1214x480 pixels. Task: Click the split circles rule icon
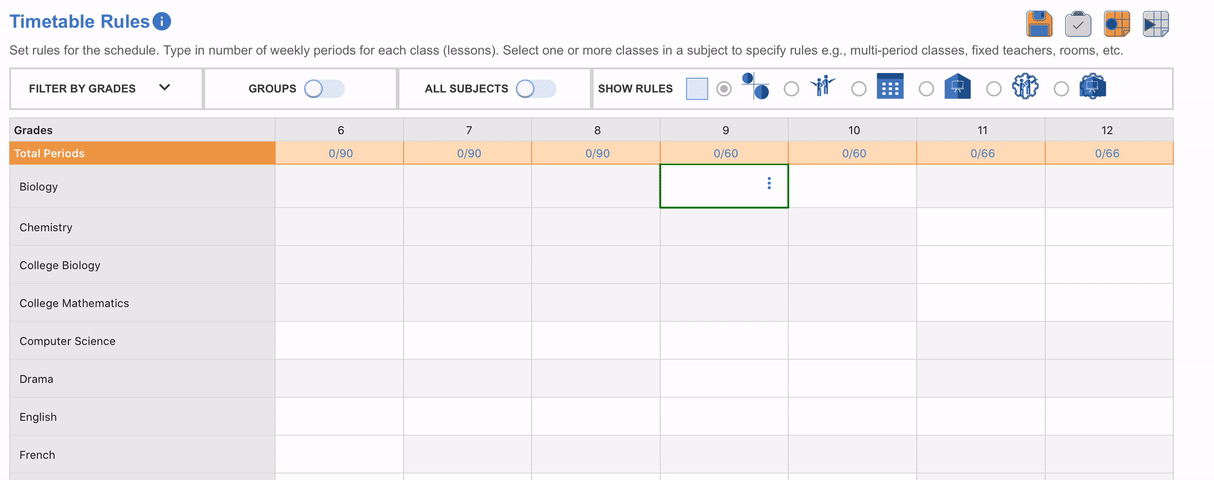coord(755,87)
